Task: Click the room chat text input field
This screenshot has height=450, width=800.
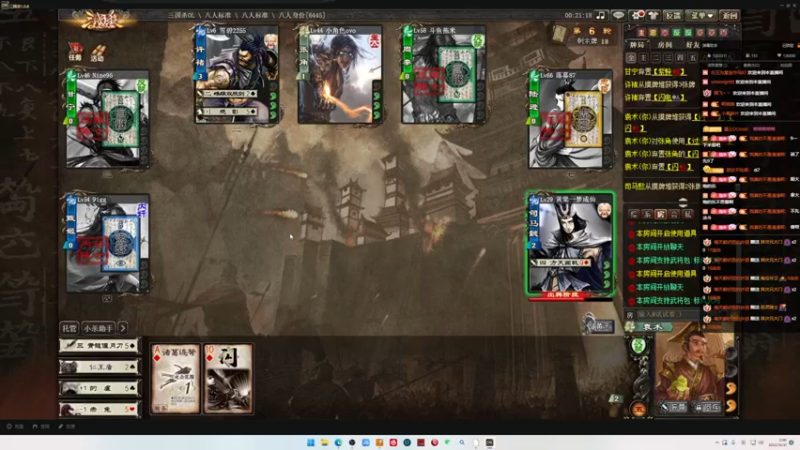Action: [667, 315]
